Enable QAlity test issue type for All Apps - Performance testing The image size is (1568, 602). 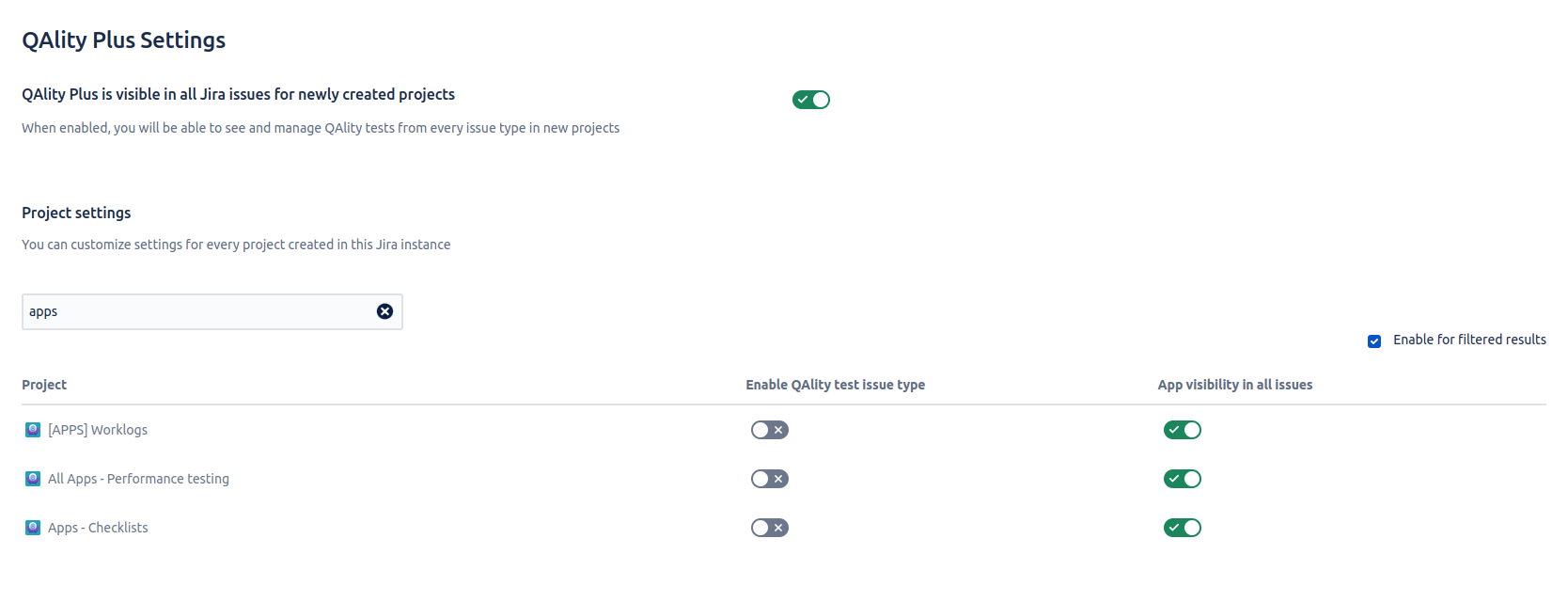(770, 479)
